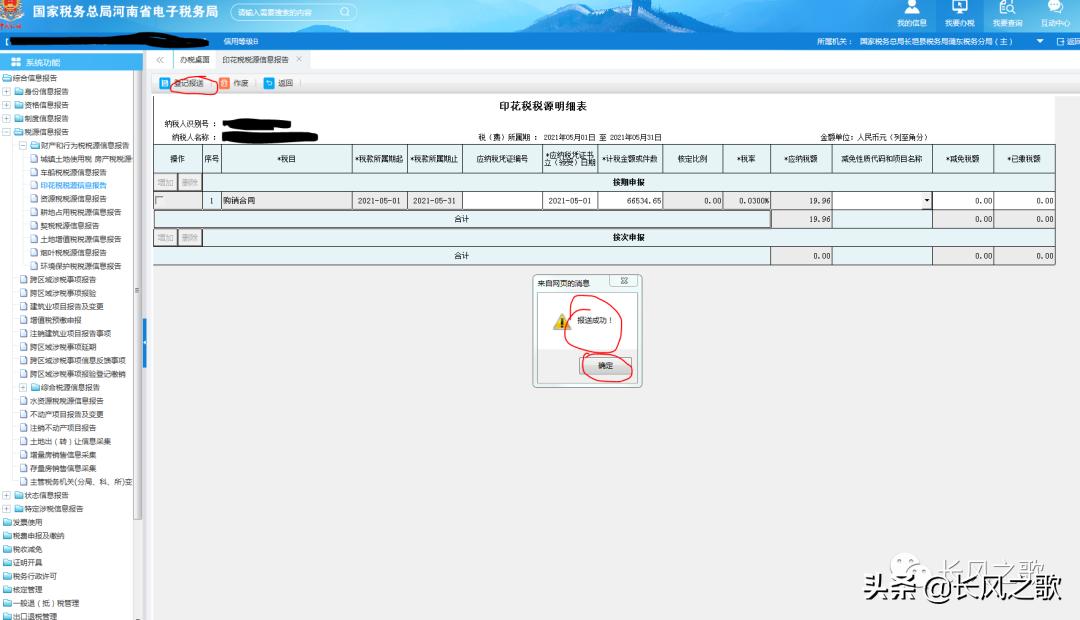Image resolution: width=1080 pixels, height=620 pixels.
Task: Click the collapse sidebar double-arrow icon
Action: [x=160, y=60]
